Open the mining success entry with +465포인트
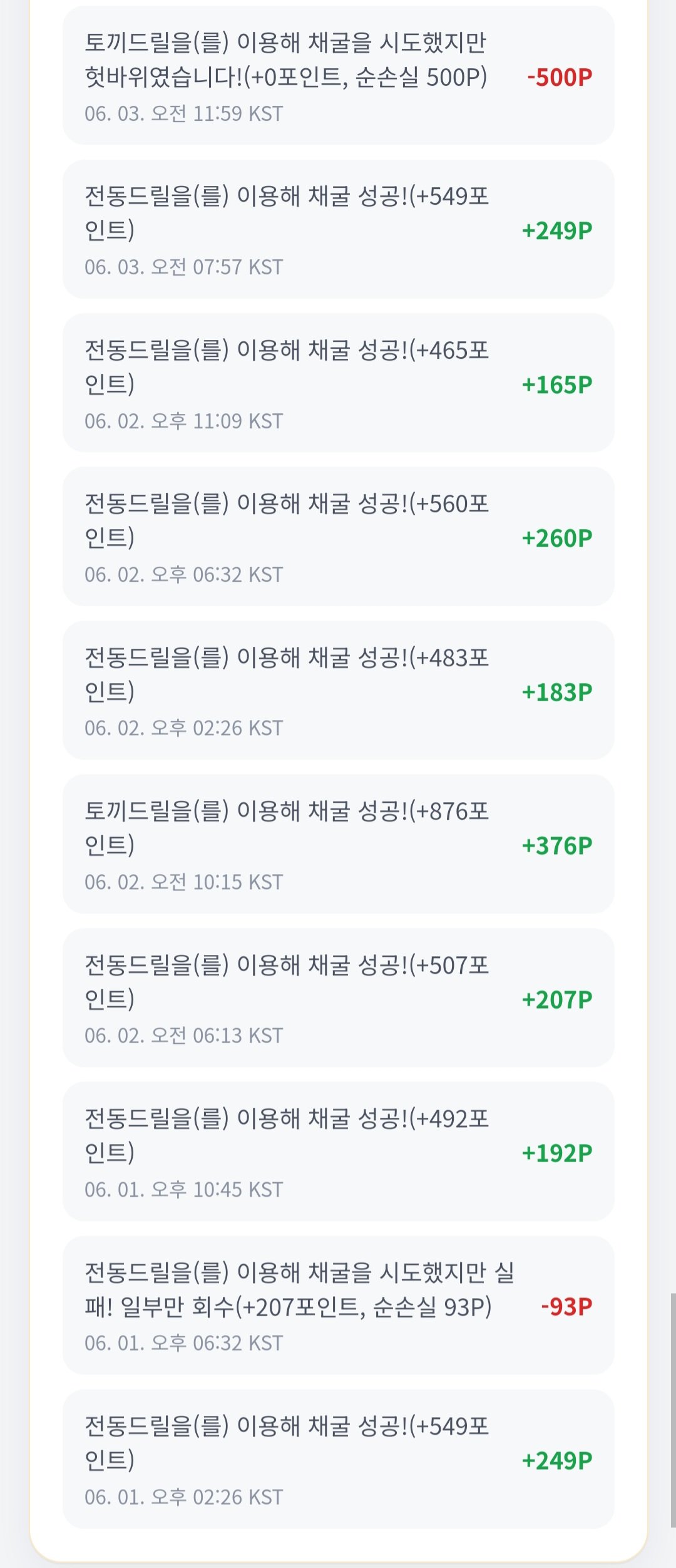The width and height of the screenshot is (676, 1568). pyautogui.click(x=338, y=383)
